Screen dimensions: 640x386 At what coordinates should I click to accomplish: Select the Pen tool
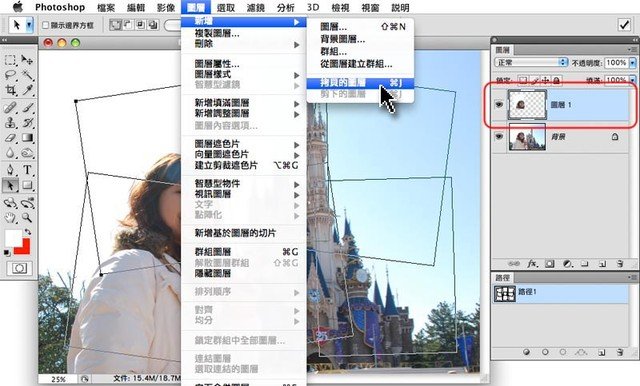10,170
